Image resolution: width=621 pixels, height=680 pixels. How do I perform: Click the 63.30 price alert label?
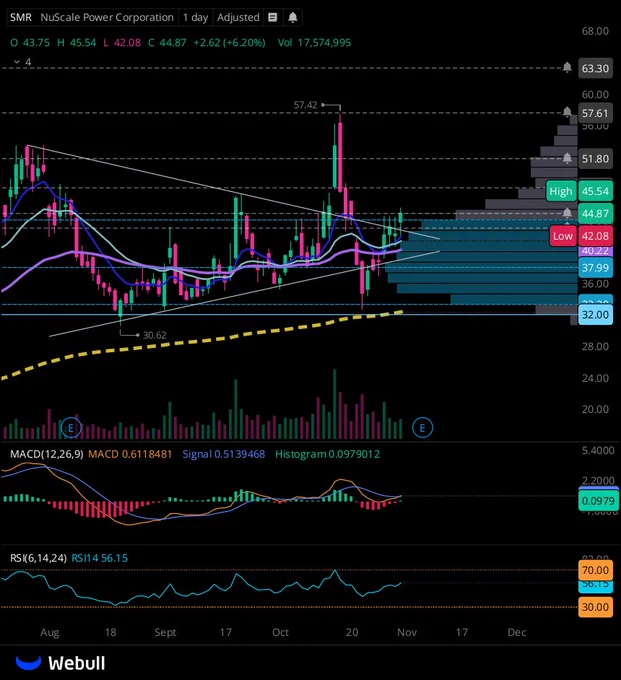(x=595, y=69)
